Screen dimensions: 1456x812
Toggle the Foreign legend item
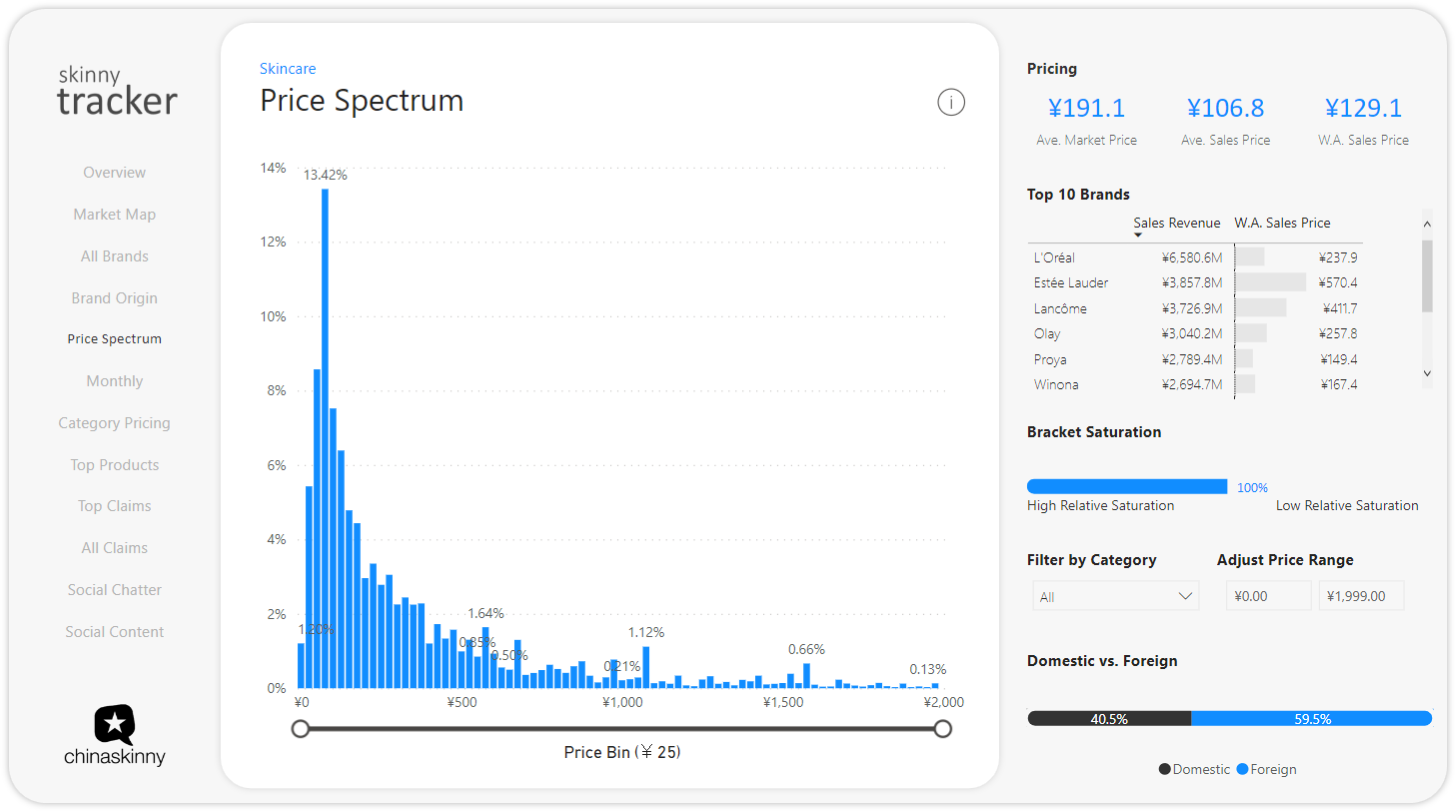tap(1266, 769)
